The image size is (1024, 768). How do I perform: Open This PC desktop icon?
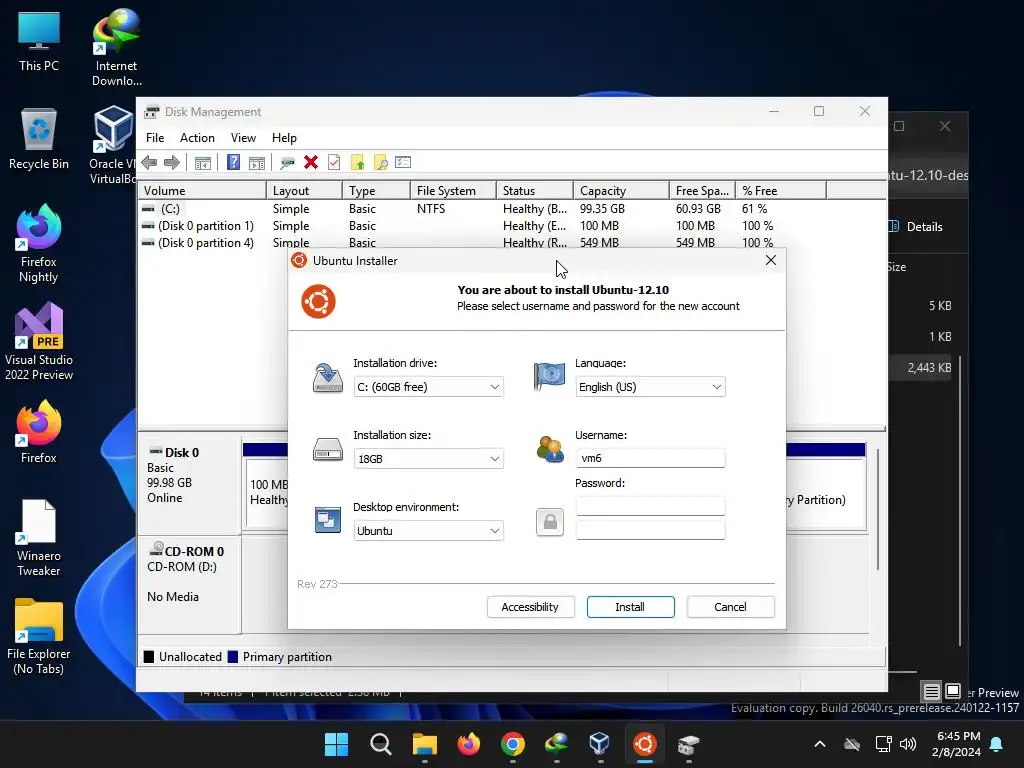[39, 41]
